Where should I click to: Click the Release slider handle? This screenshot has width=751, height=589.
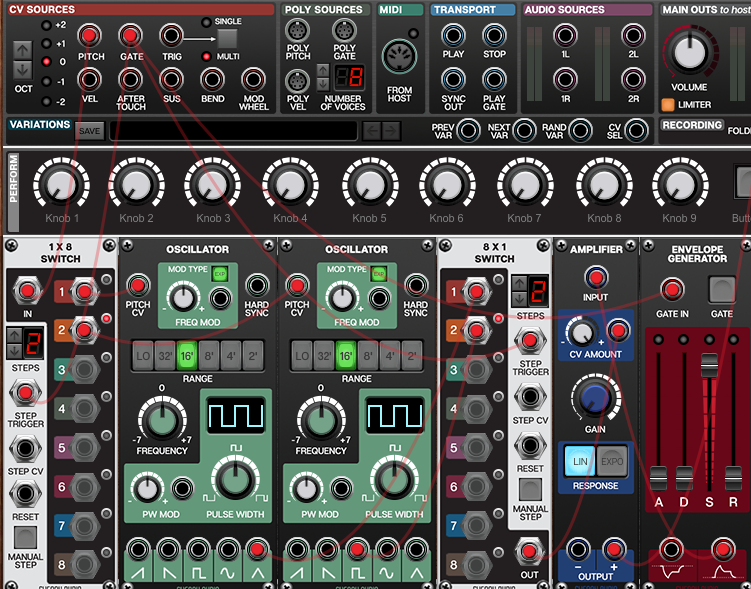(733, 478)
